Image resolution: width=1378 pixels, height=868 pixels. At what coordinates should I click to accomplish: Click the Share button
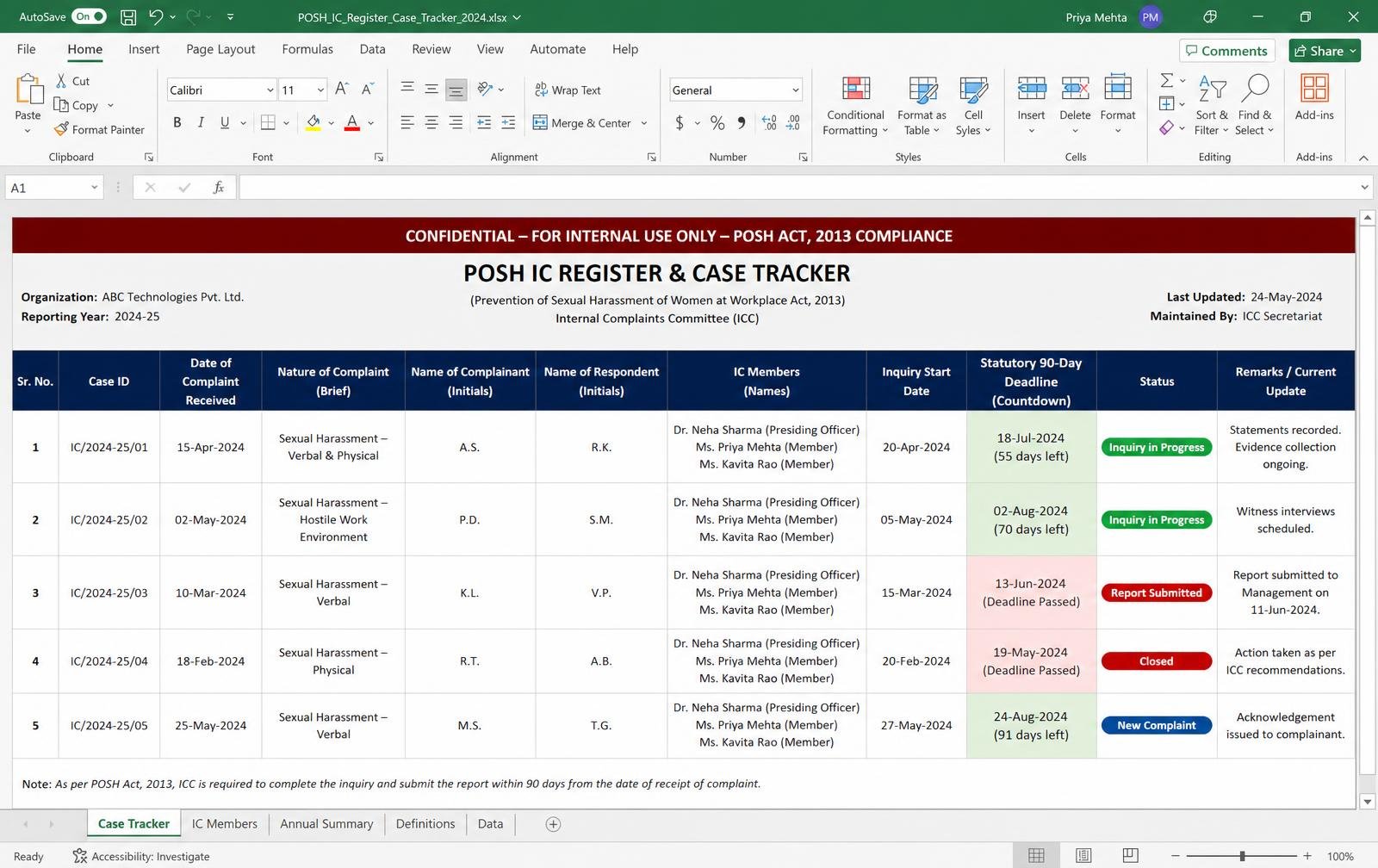[x=1325, y=51]
